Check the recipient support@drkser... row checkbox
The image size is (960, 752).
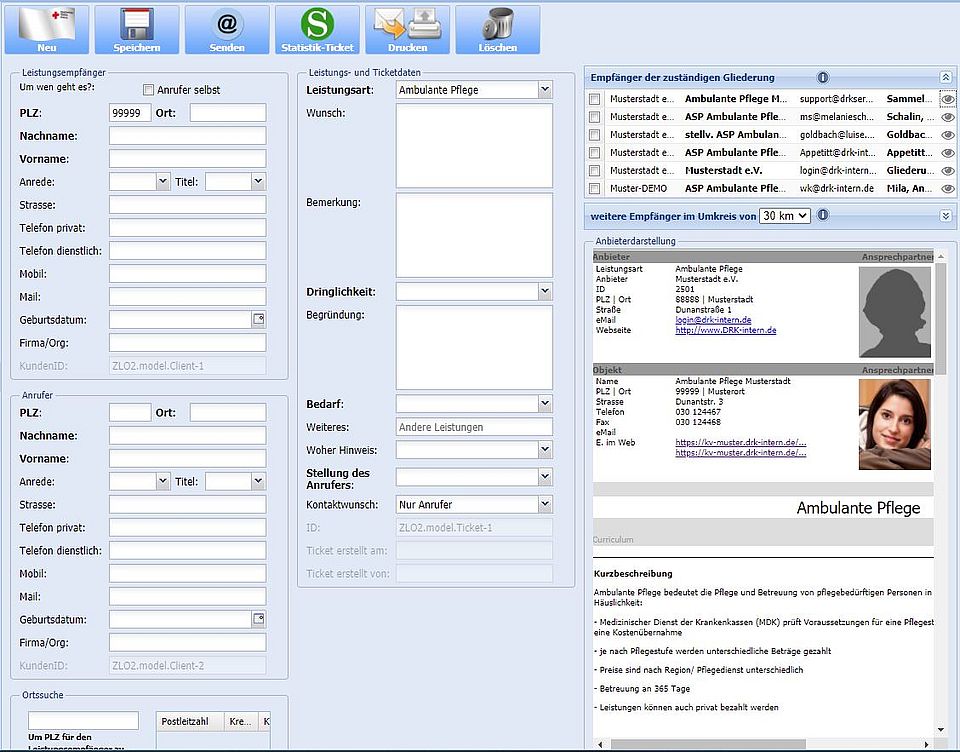(x=595, y=100)
